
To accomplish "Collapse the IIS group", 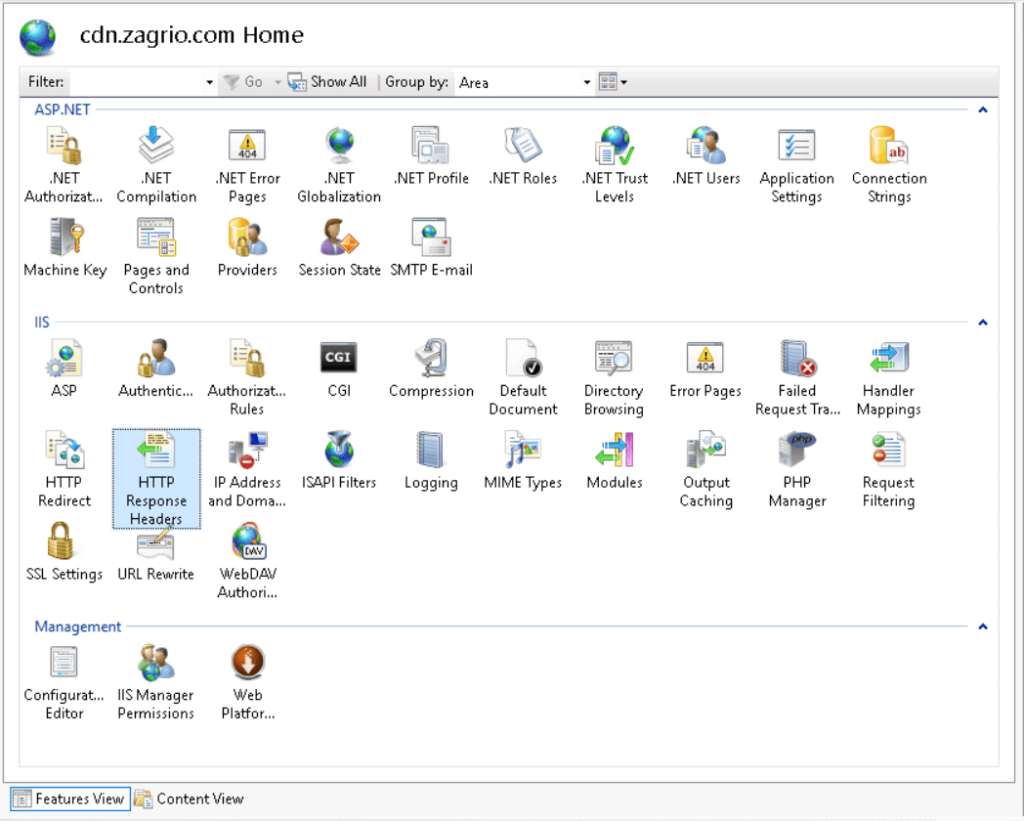I will coord(983,322).
